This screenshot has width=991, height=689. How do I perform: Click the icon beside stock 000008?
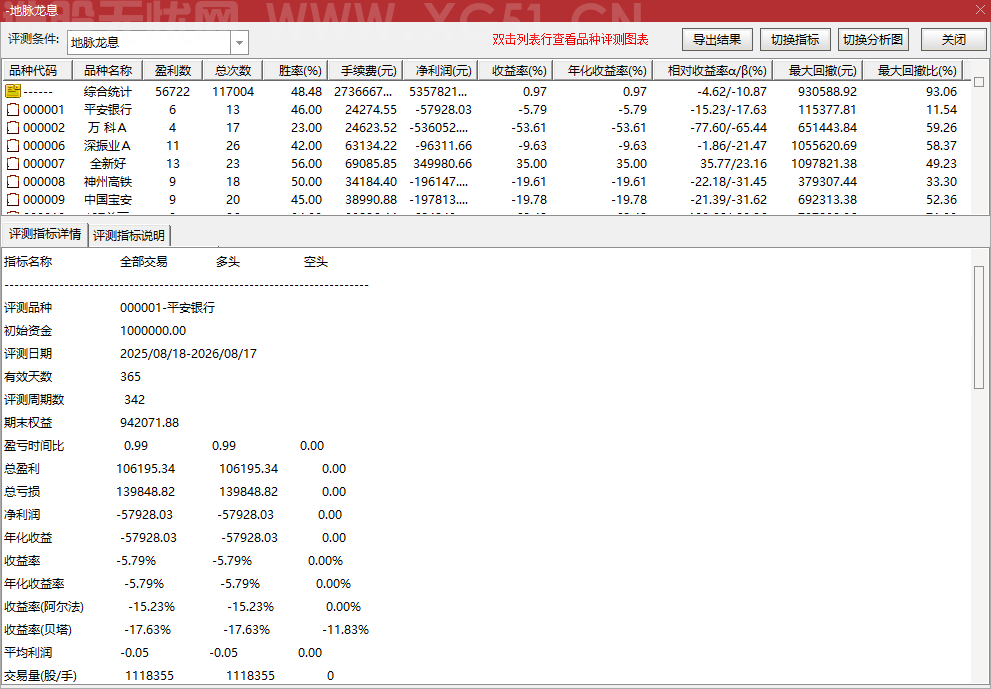pyautogui.click(x=13, y=181)
